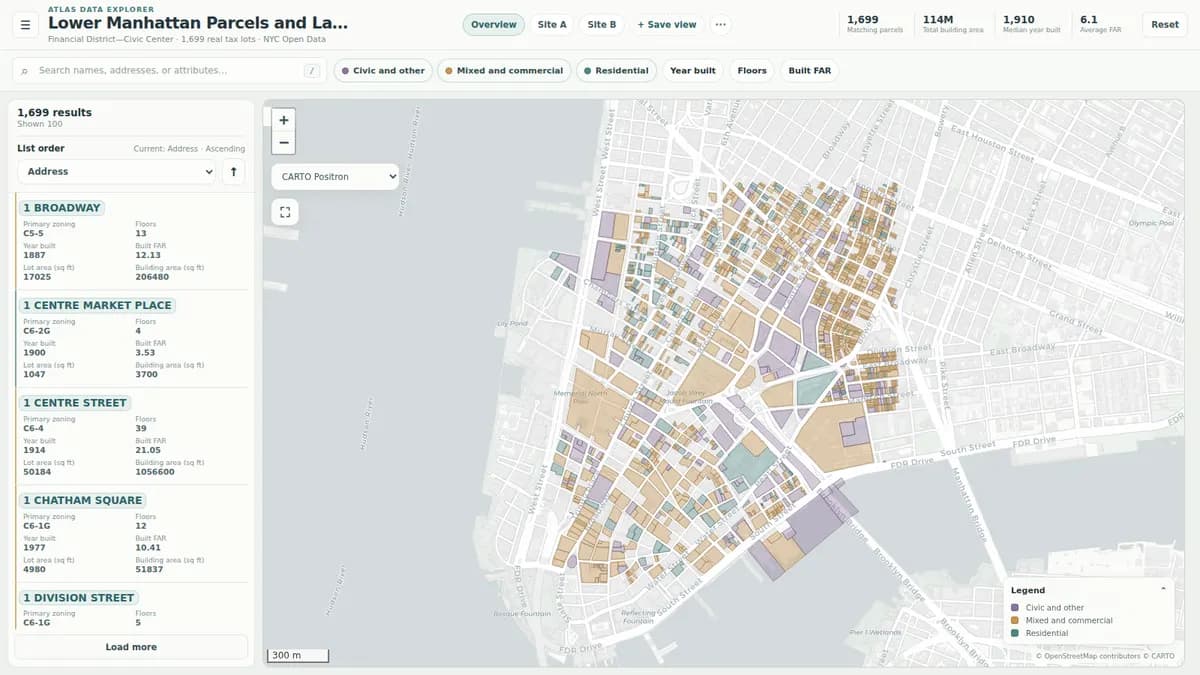Zoom out on the map
The image size is (1200, 675).
[x=284, y=143]
